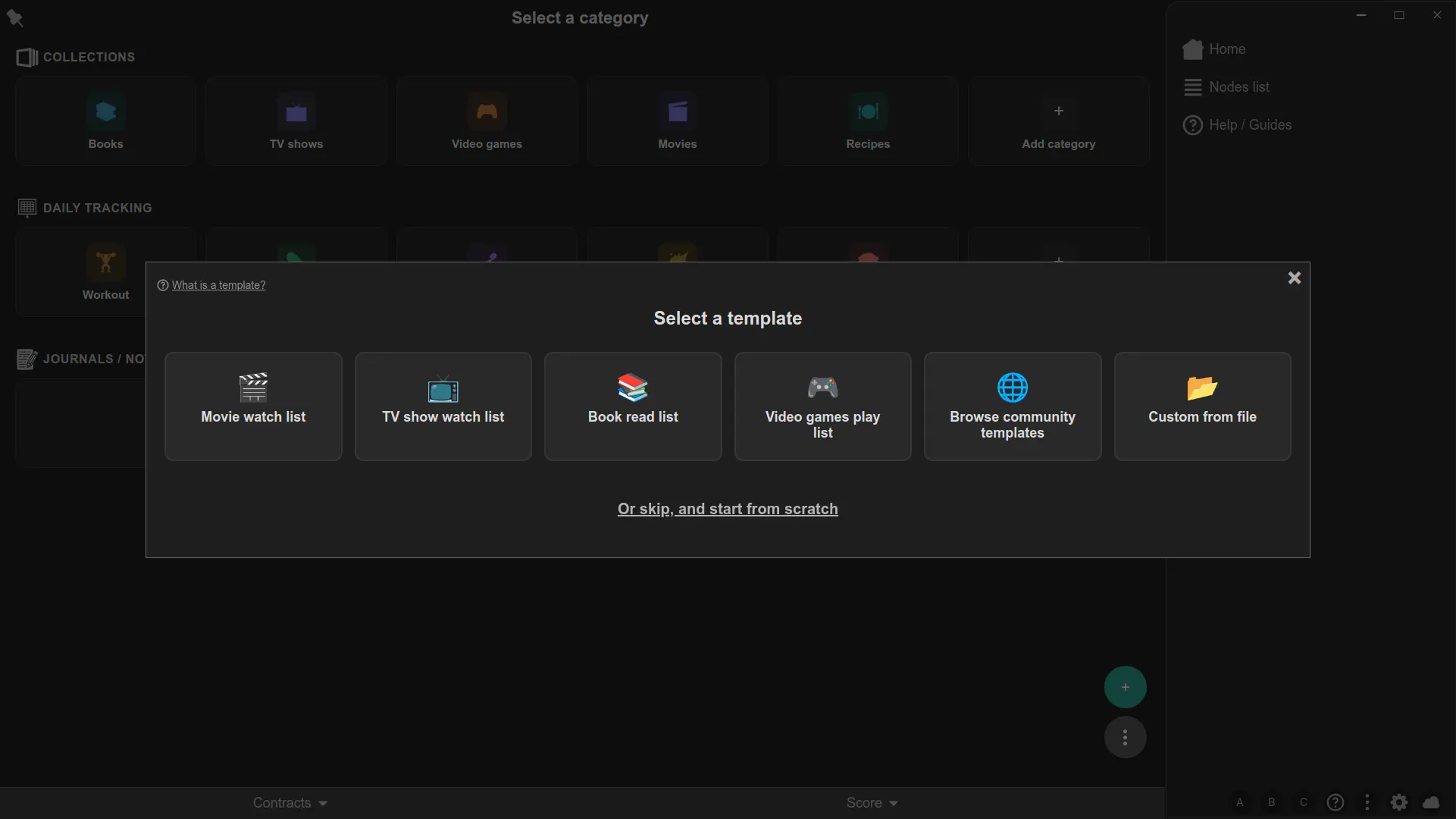Close the Select a template dialog
Screen dimensions: 1456x819
tap(1294, 278)
